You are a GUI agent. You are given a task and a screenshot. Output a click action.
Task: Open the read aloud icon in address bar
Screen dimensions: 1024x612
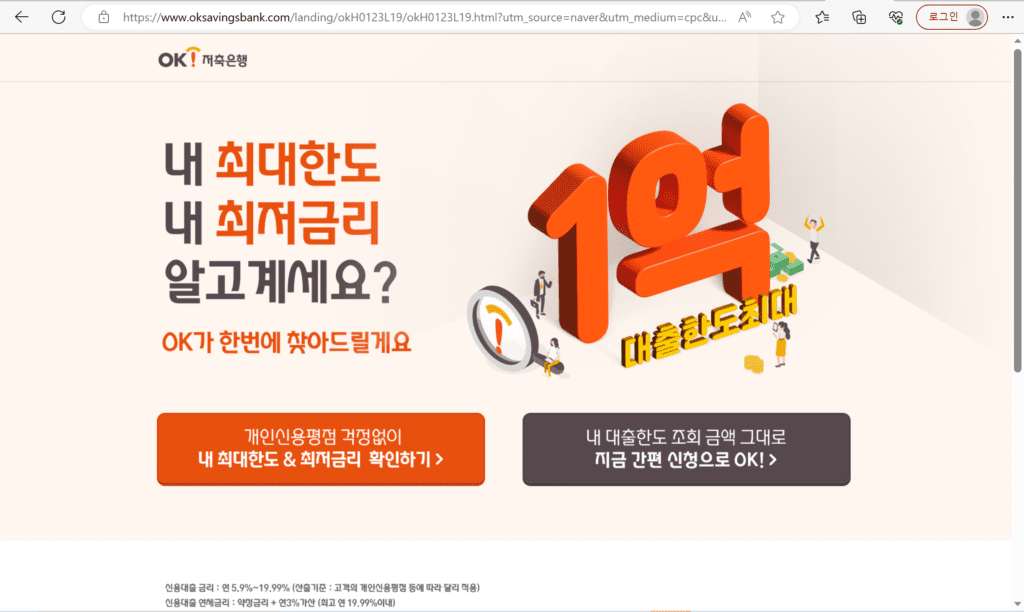tap(744, 18)
